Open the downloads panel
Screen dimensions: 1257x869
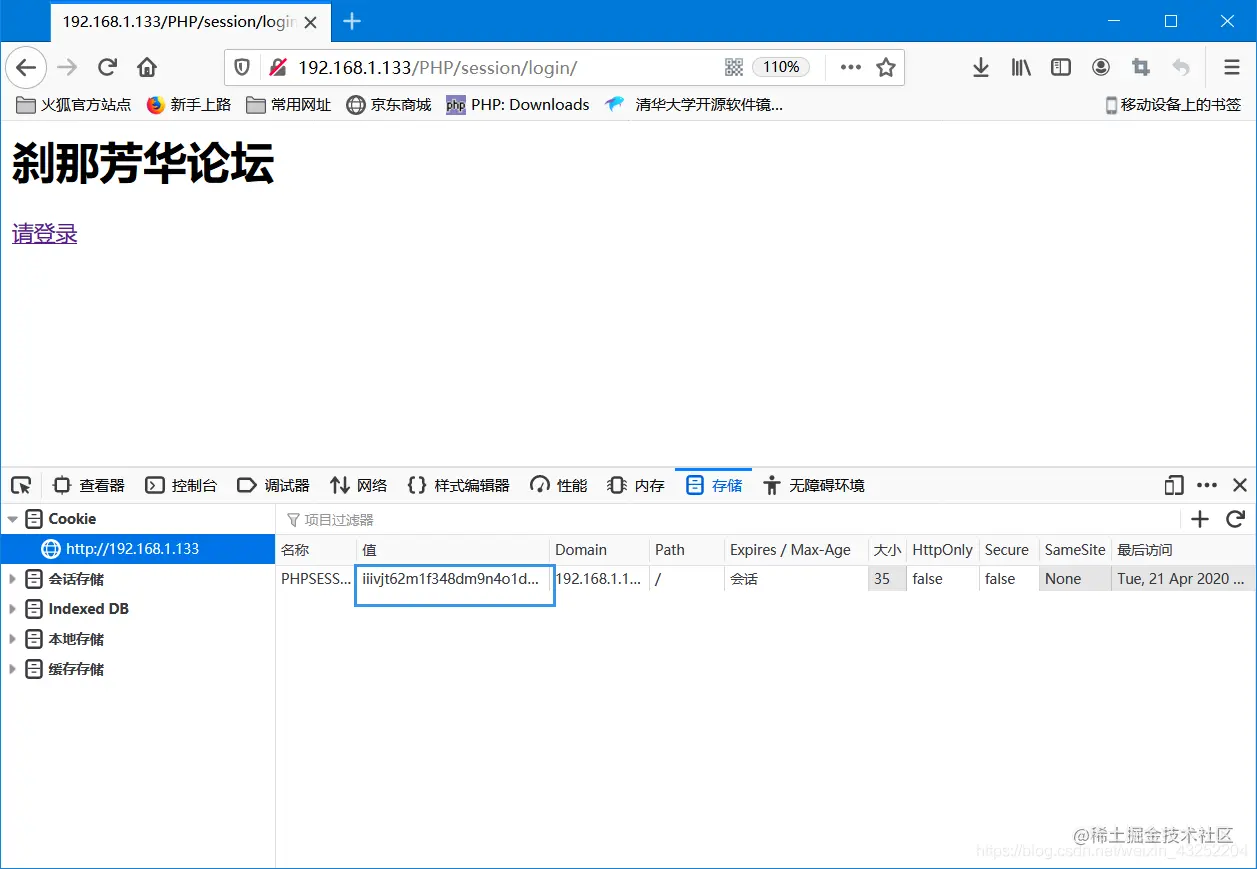981,67
